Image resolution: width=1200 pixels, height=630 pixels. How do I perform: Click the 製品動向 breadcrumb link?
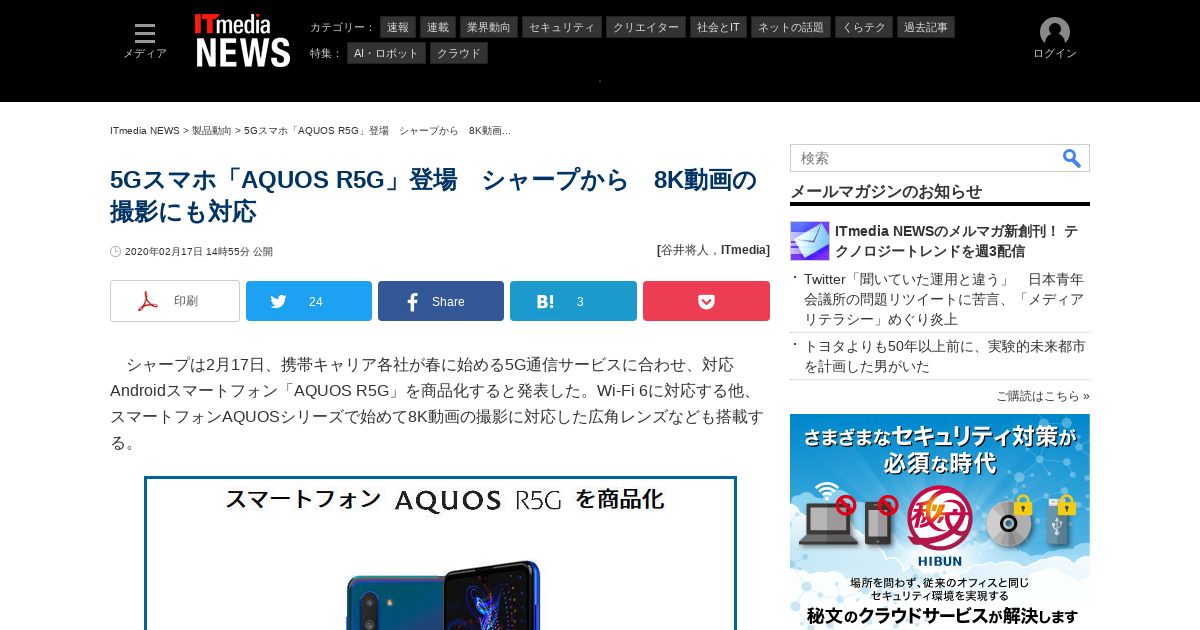212,131
